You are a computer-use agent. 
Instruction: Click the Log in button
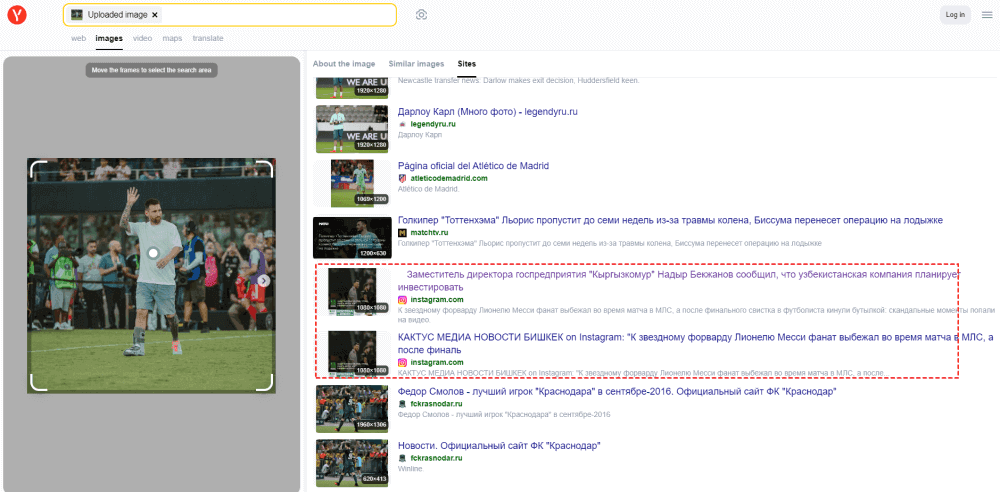point(955,15)
